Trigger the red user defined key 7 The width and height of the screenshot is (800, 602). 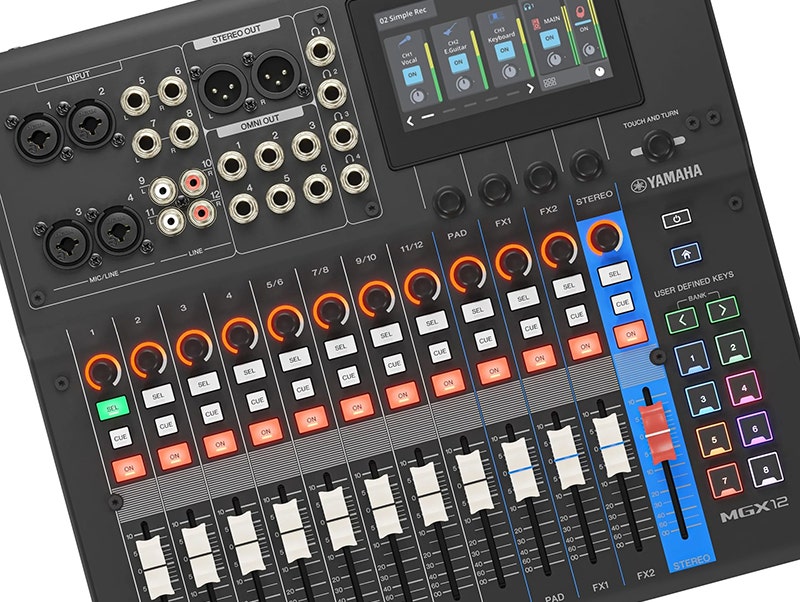coord(725,481)
